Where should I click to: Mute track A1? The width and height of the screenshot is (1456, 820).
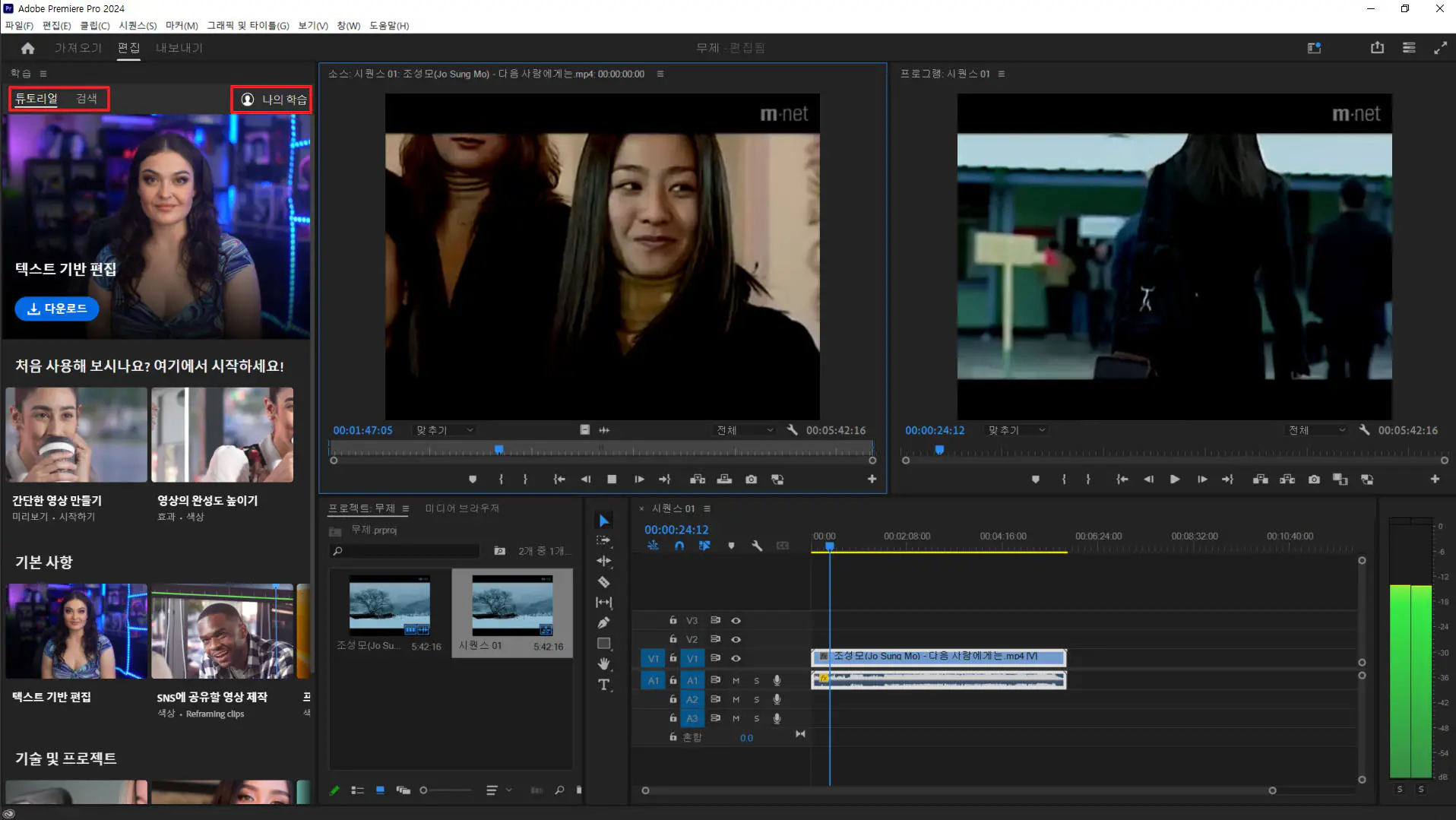[x=736, y=680]
